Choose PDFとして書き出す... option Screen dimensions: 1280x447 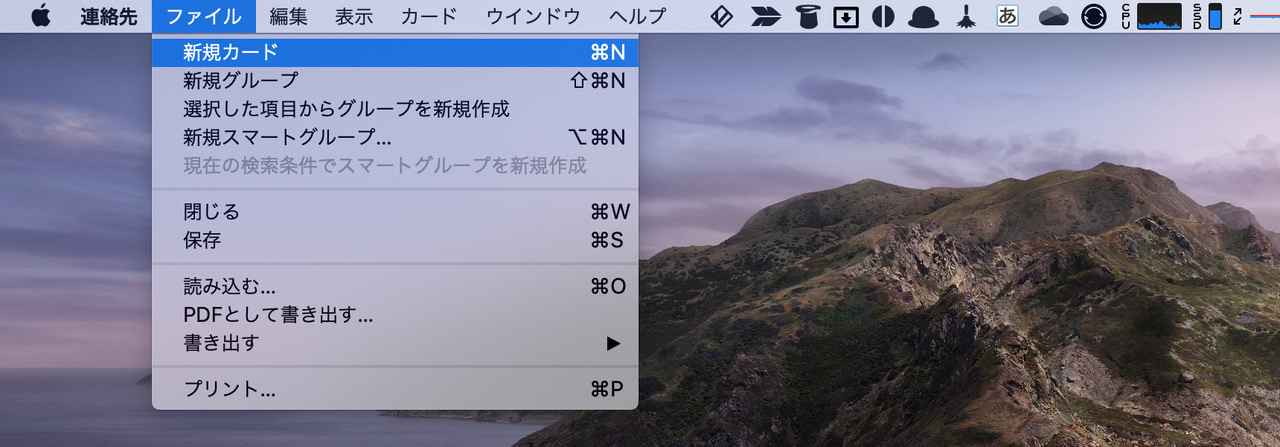pos(395,315)
